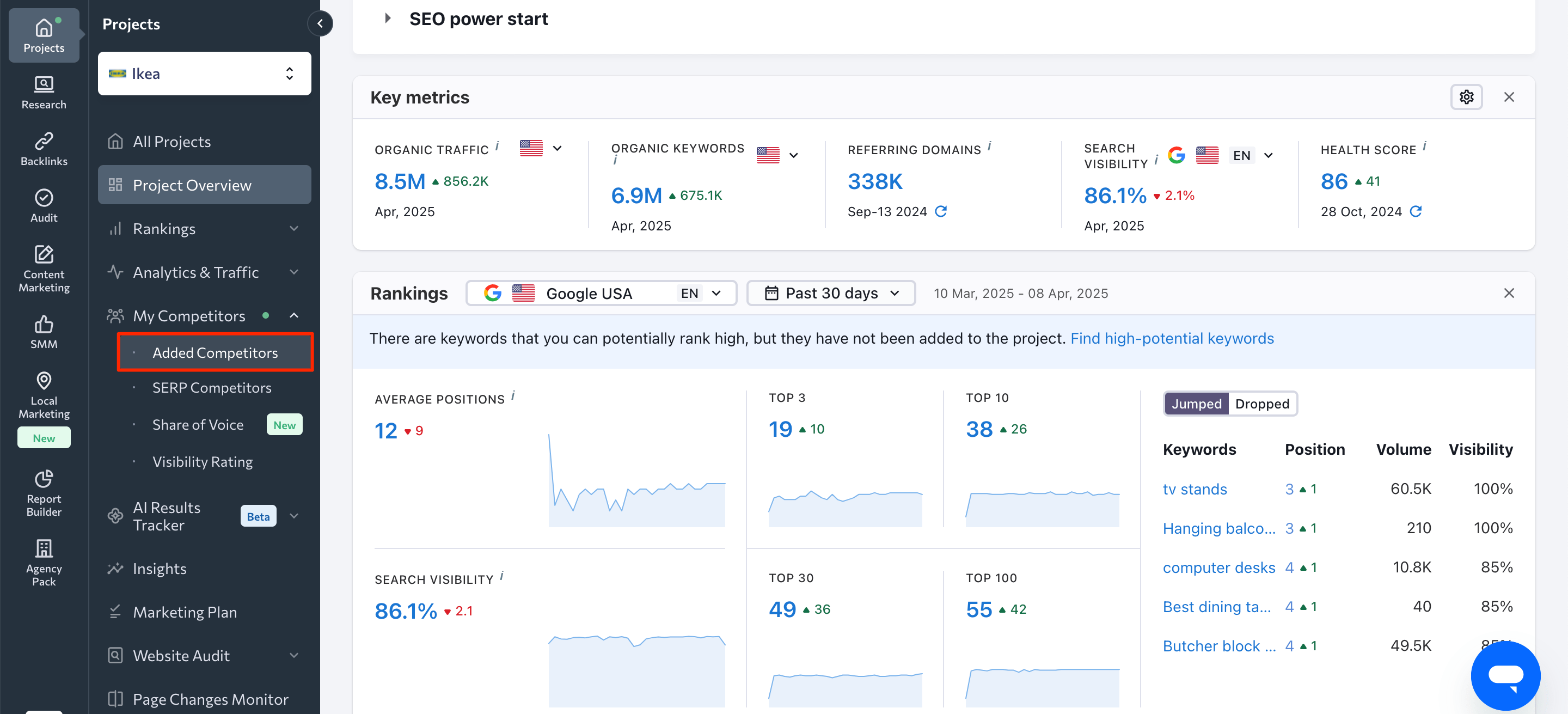Click the Average Positions trend chart
Image resolution: width=1568 pixels, height=714 pixels.
click(636, 480)
